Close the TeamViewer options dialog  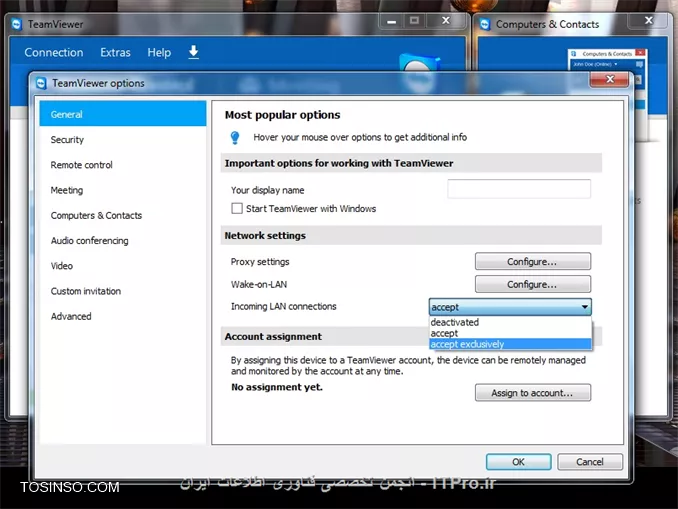pyautogui.click(x=610, y=79)
